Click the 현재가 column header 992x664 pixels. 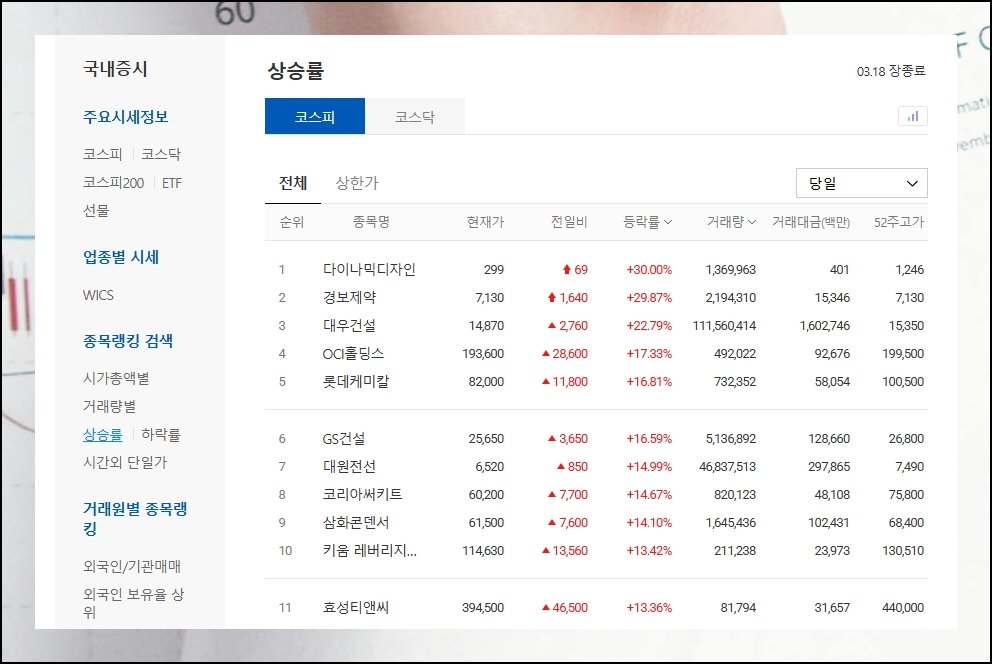(x=485, y=222)
